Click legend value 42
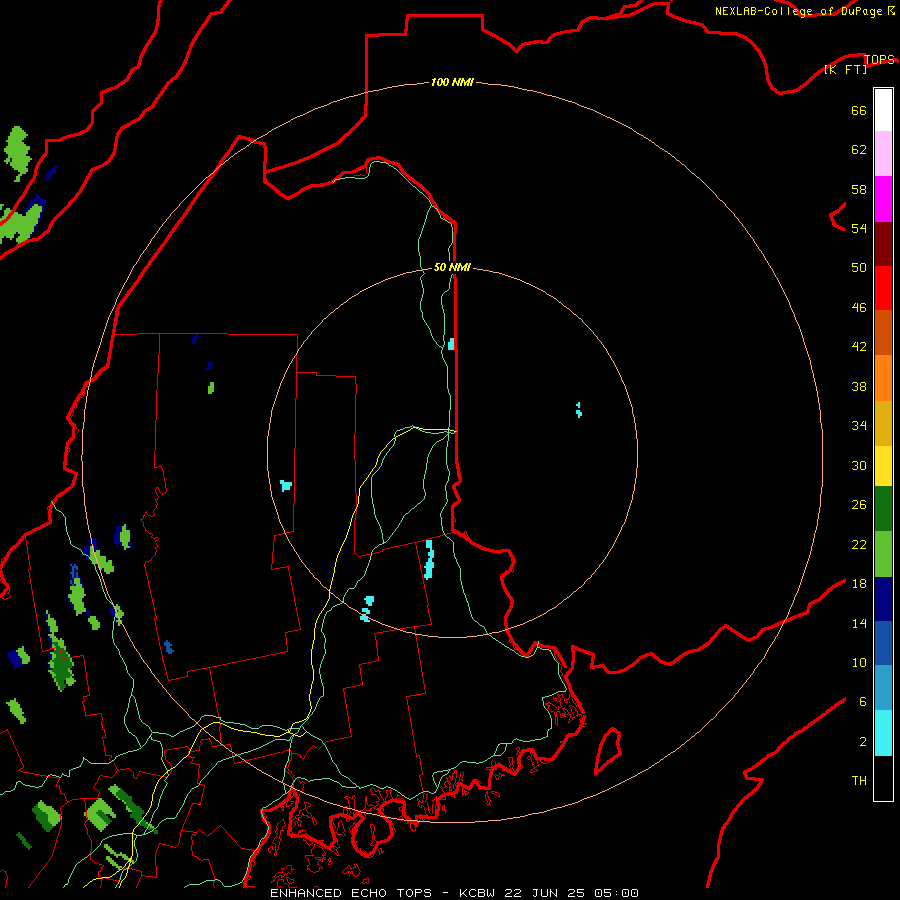Screen dimensions: 900x900 pos(859,347)
